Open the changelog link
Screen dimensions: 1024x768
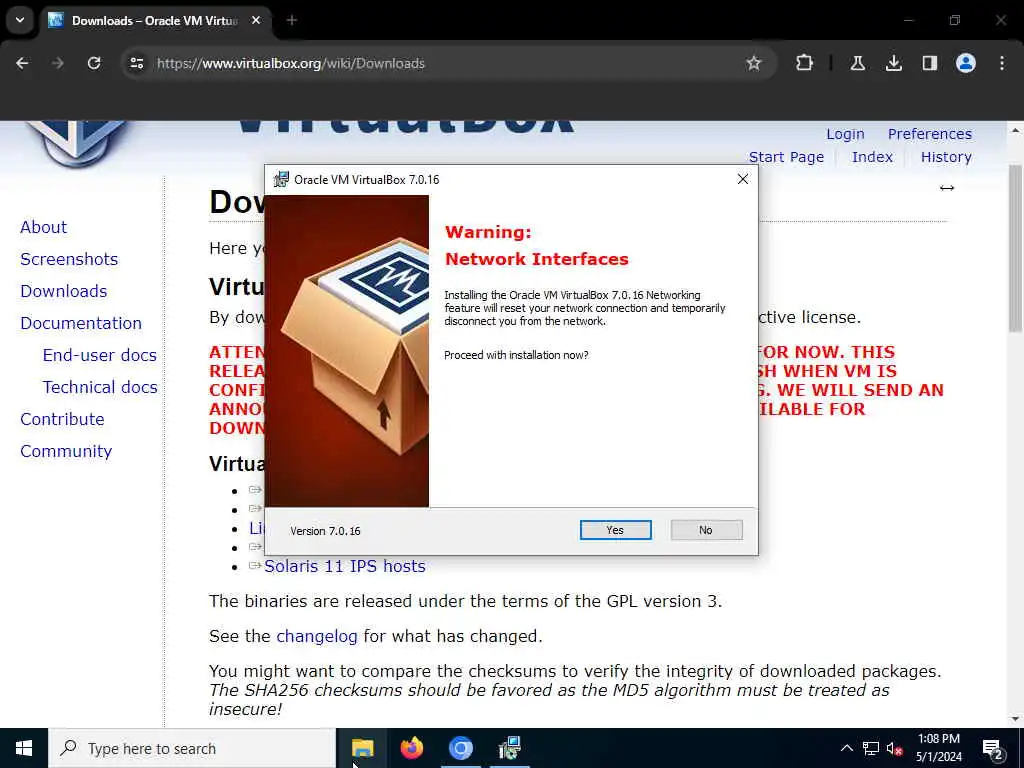click(317, 636)
